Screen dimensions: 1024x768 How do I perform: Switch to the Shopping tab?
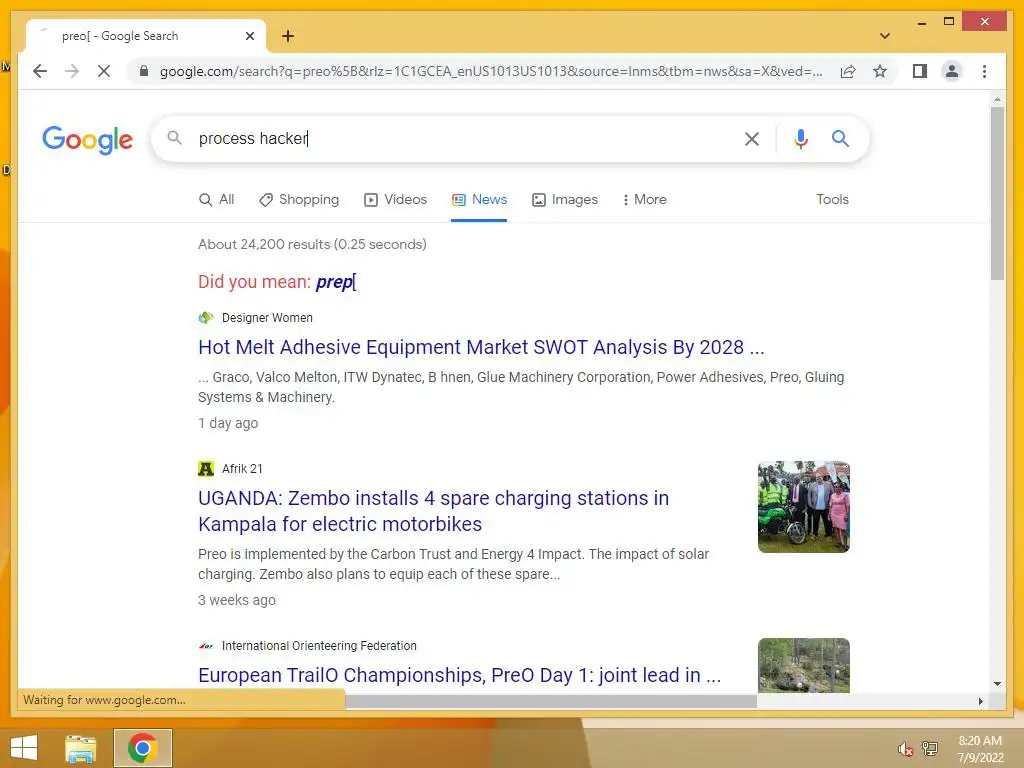click(299, 200)
